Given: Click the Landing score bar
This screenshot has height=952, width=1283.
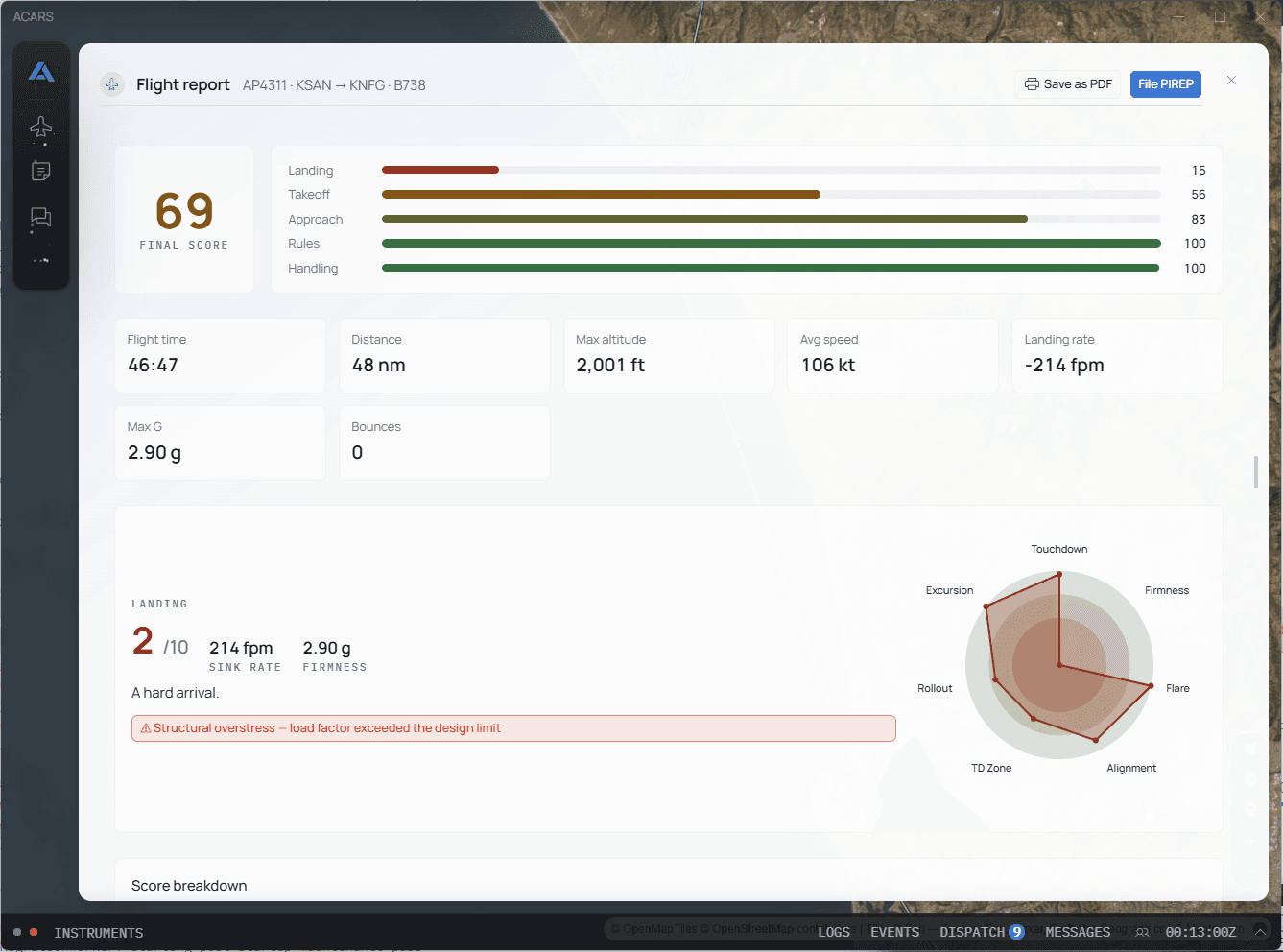Looking at the screenshot, I should (x=772, y=170).
